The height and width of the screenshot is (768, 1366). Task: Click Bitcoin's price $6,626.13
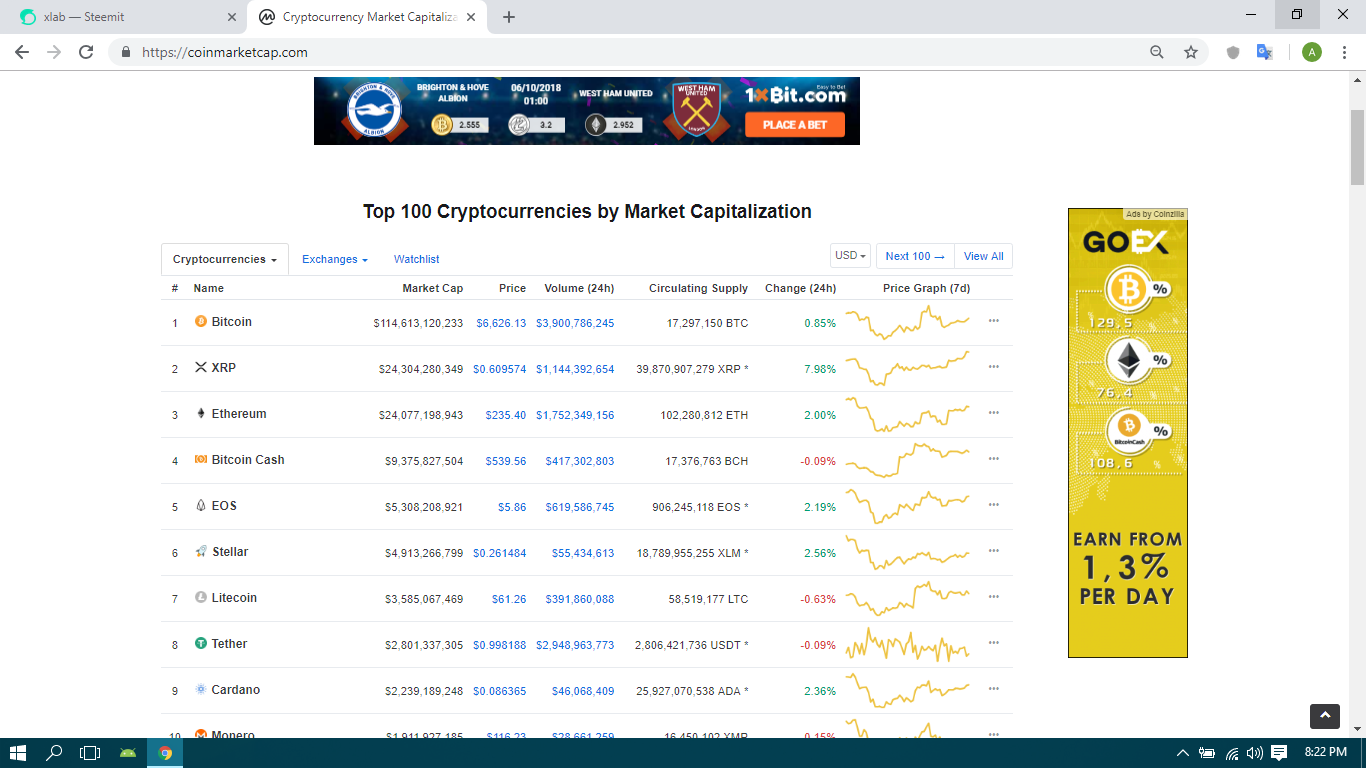click(x=501, y=323)
